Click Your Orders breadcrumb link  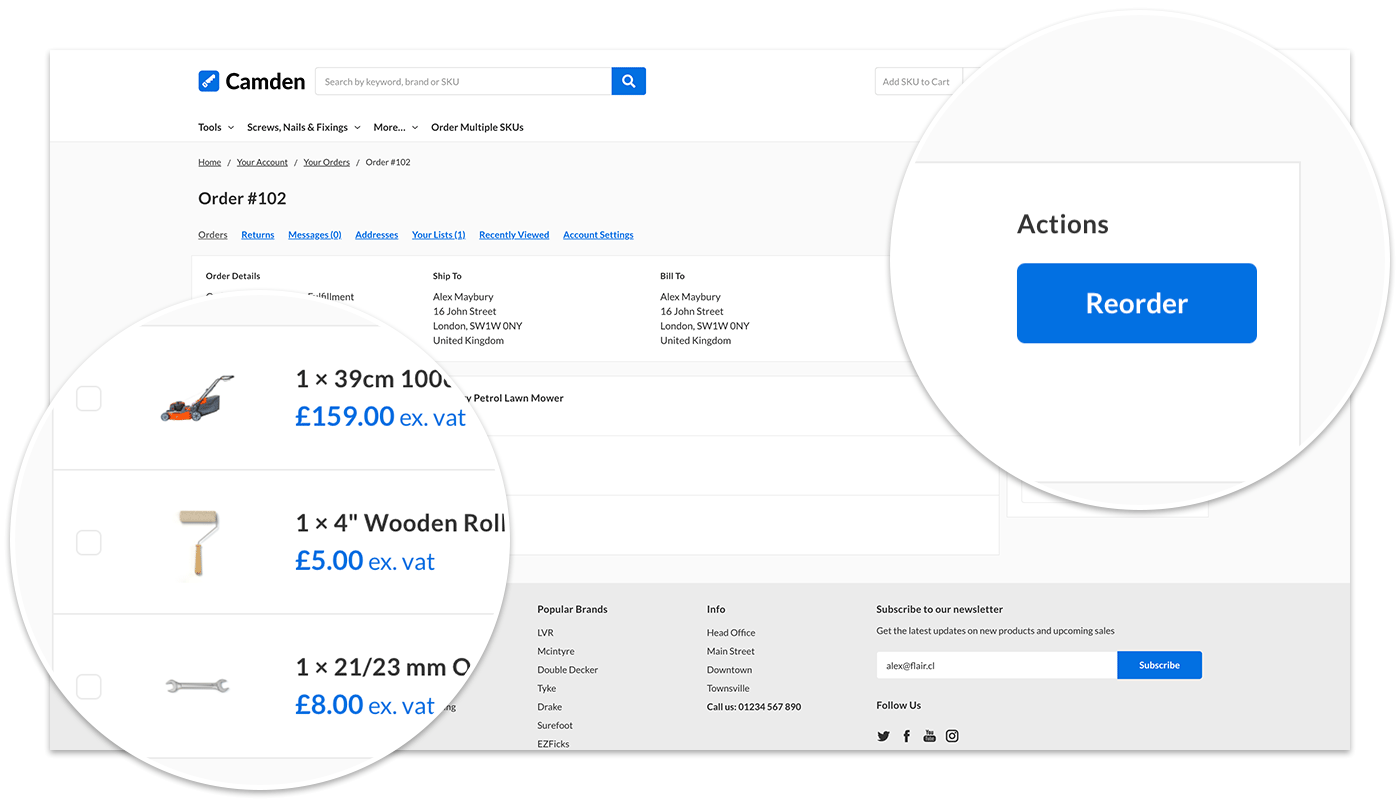point(327,162)
